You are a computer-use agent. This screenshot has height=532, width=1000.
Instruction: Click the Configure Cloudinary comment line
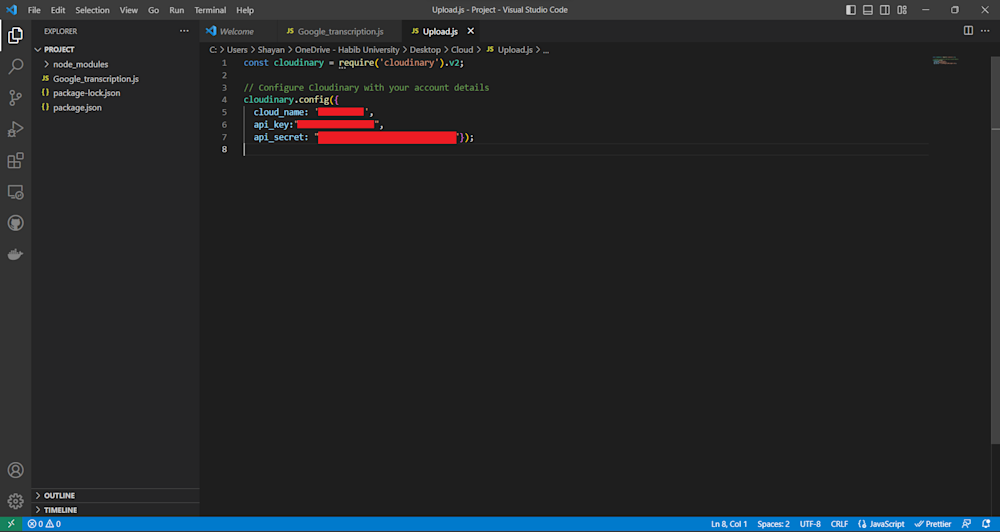366,87
